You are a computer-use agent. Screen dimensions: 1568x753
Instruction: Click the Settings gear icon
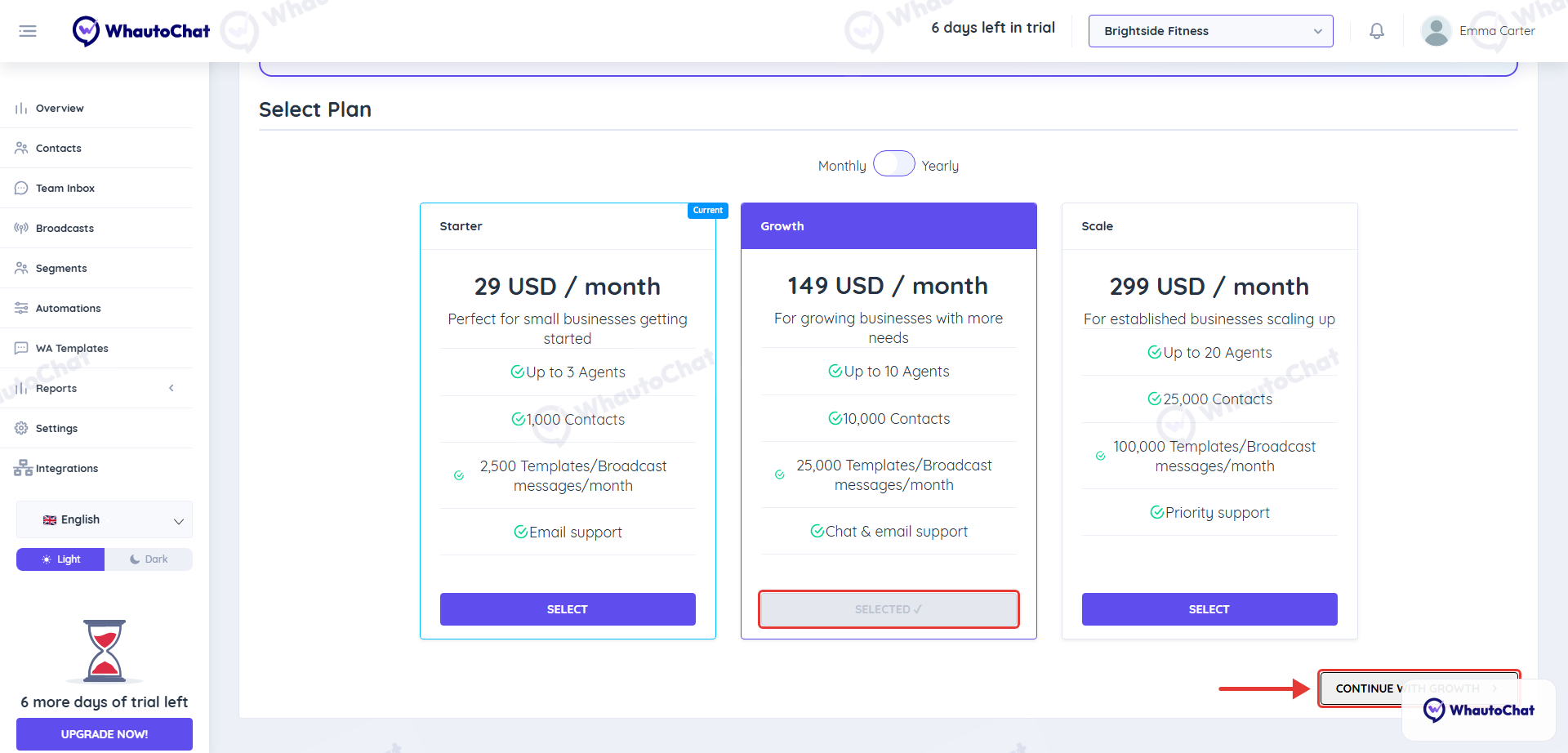pyautogui.click(x=21, y=428)
